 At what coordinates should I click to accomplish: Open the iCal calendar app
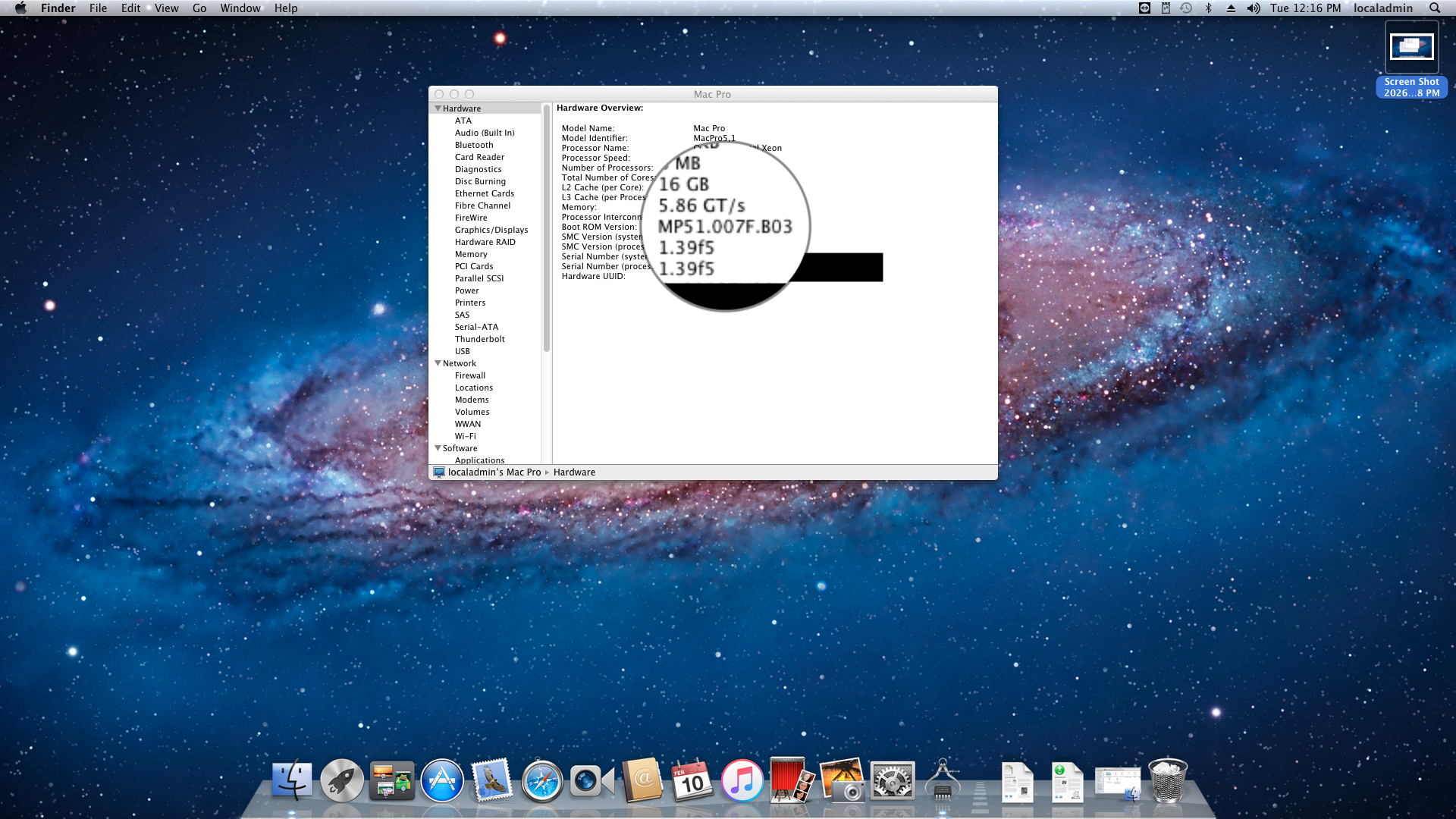691,781
